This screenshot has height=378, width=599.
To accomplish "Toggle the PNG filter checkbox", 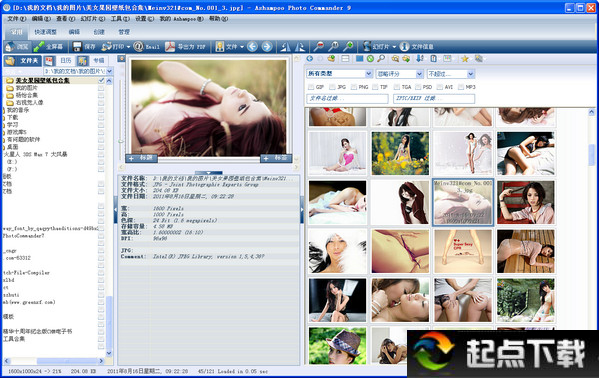I will (354, 87).
